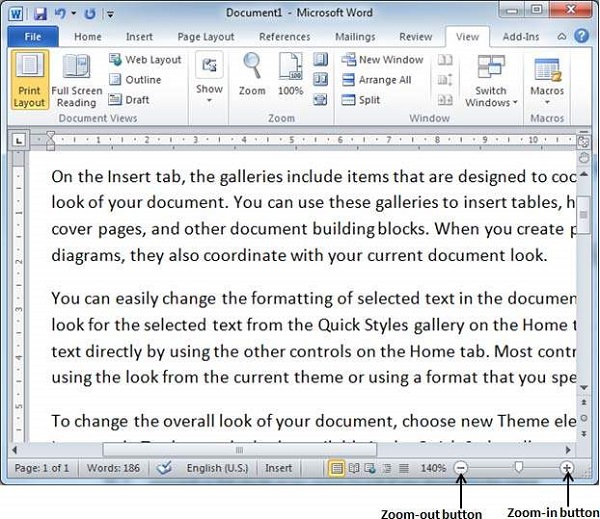Click the Save icon in Quick Access

[x=40, y=13]
